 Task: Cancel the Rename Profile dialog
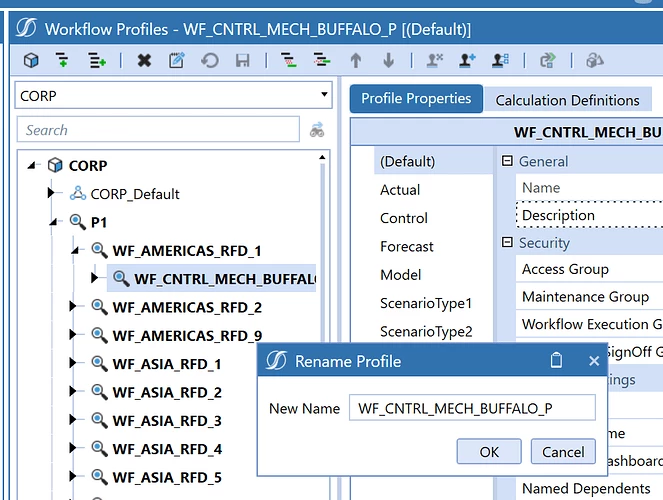coord(563,451)
